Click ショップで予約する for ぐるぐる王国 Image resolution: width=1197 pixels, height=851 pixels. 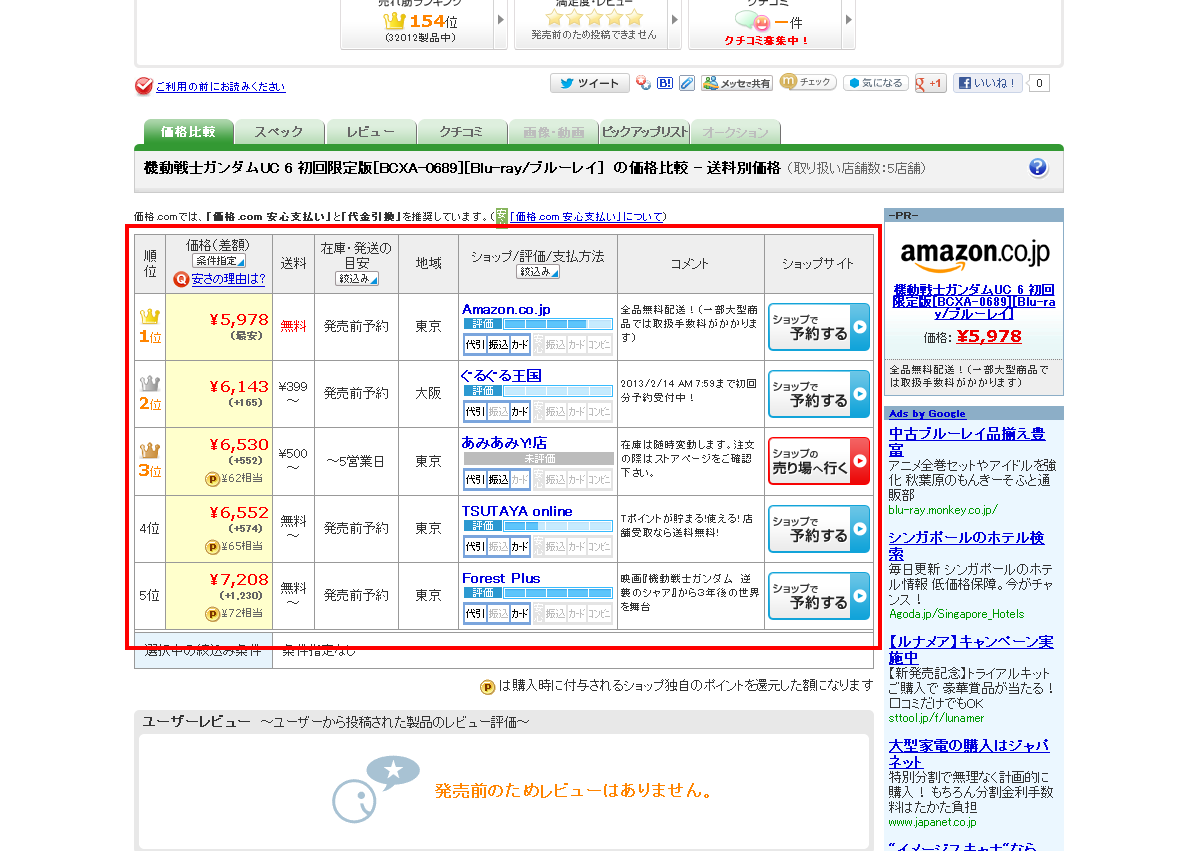818,394
